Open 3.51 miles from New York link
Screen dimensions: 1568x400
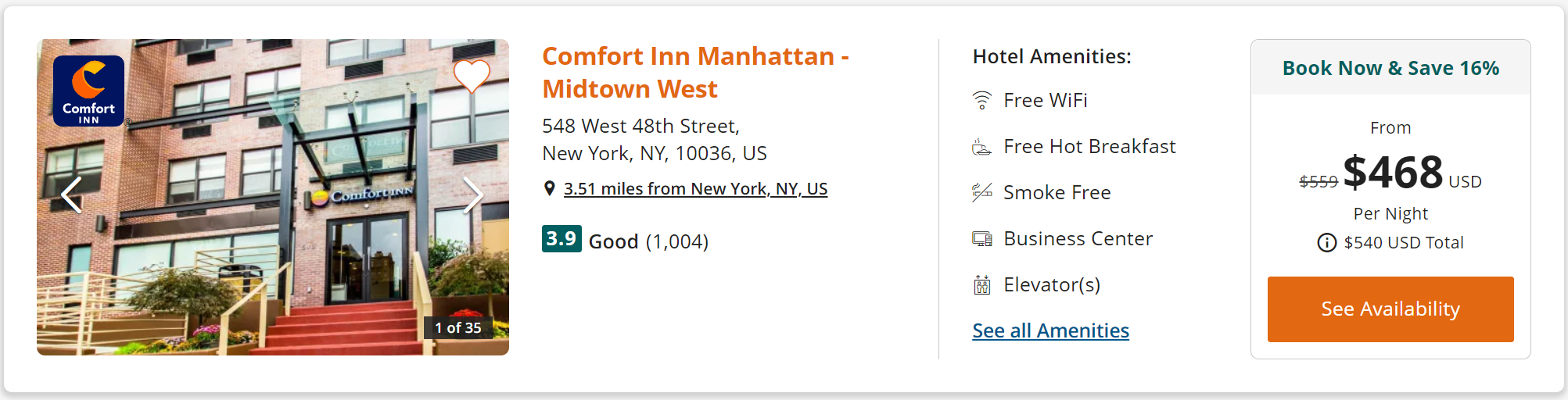(695, 188)
